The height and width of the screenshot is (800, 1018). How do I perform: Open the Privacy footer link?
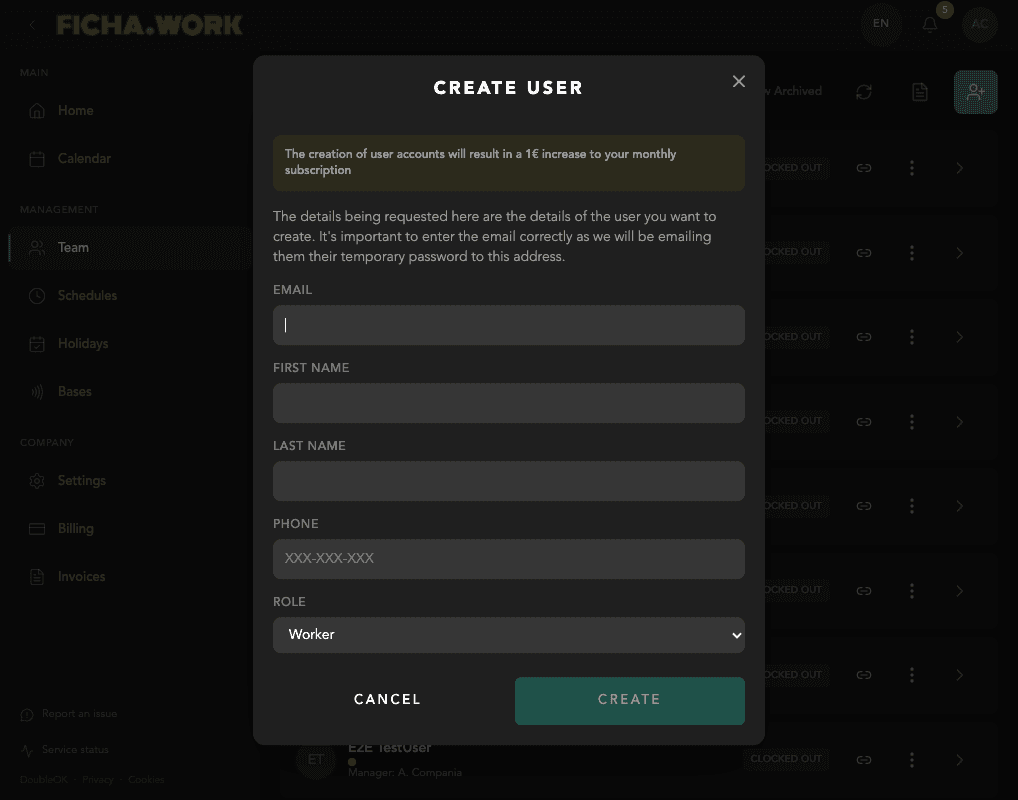click(97, 779)
